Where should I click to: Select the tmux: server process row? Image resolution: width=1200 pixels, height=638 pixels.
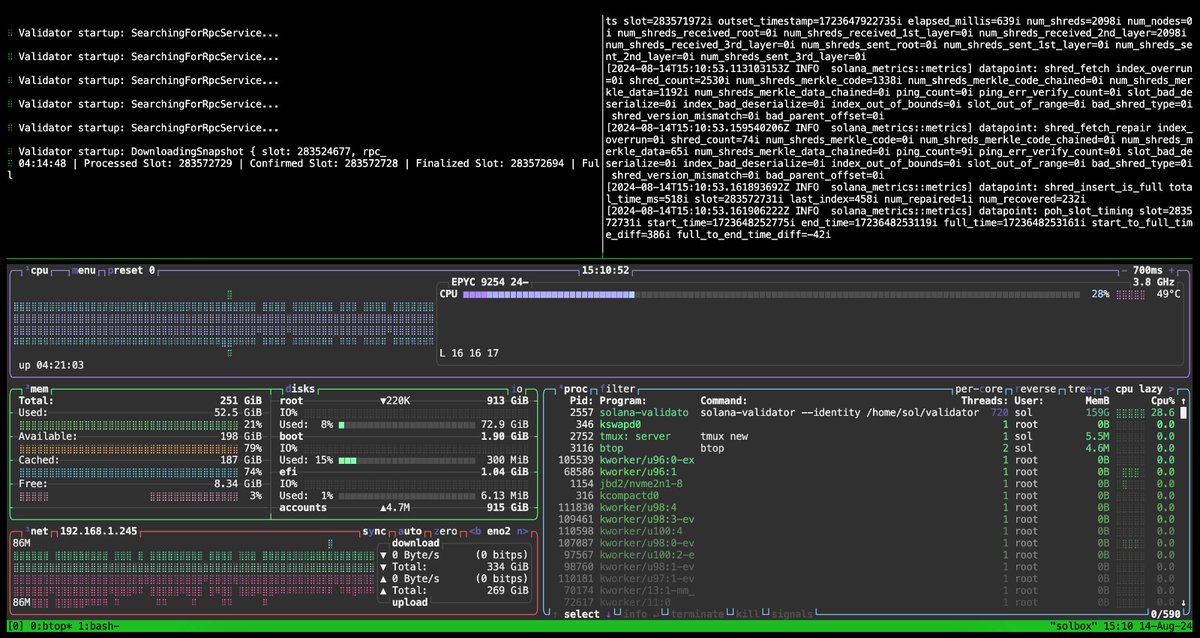point(861,436)
